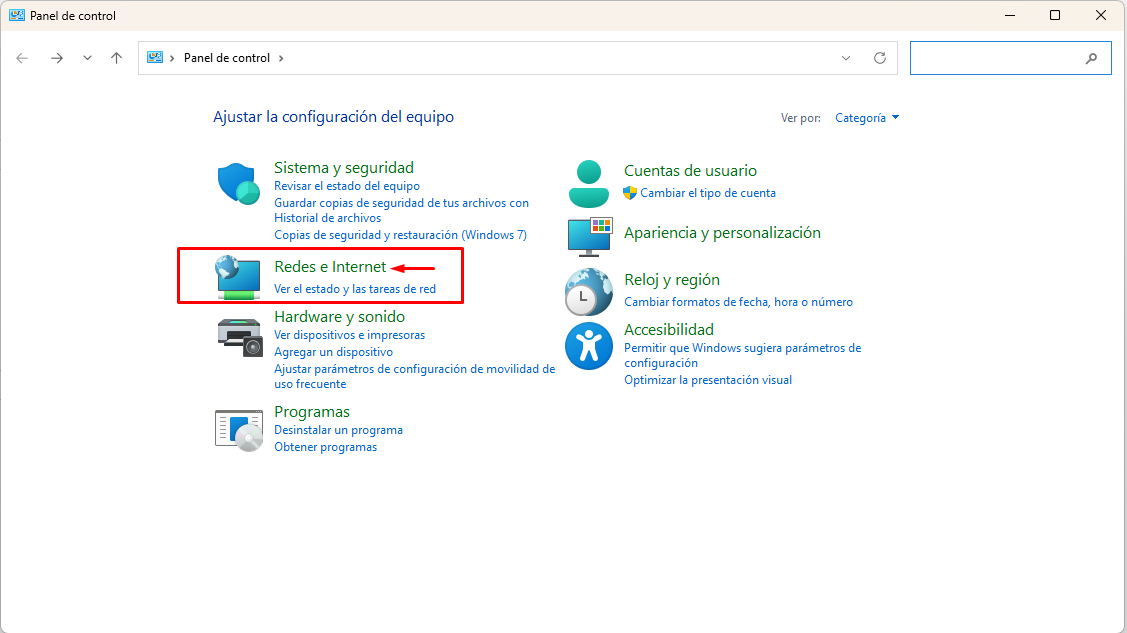Image resolution: width=1127 pixels, height=633 pixels.
Task: Refresh the Control Panel address bar
Action: 880,58
